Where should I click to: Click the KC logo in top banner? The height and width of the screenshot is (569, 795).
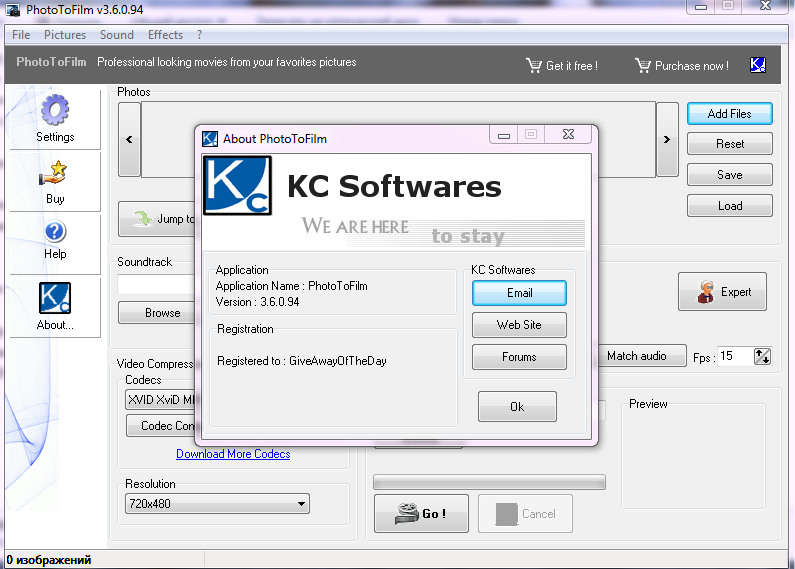[758, 65]
